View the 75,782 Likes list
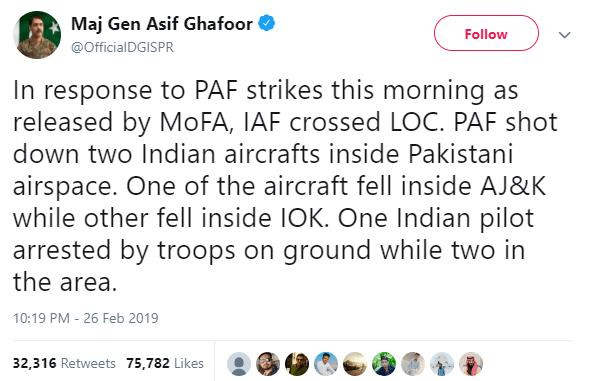This screenshot has width=599, height=381. tap(165, 363)
